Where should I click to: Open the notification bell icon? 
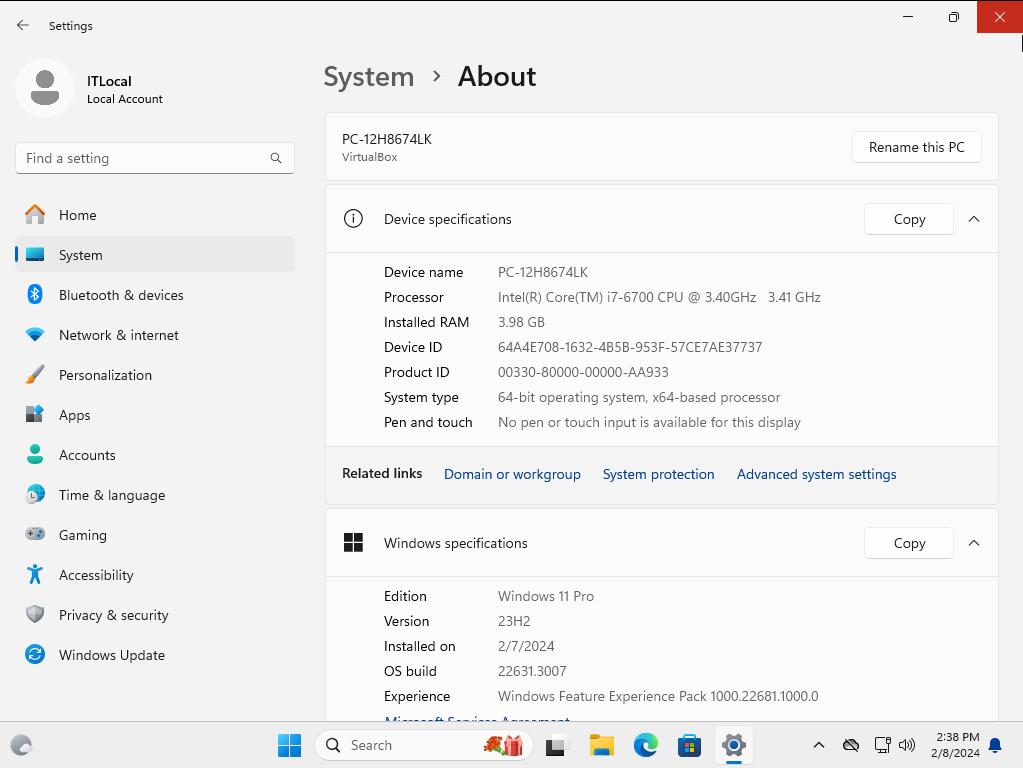tap(996, 745)
